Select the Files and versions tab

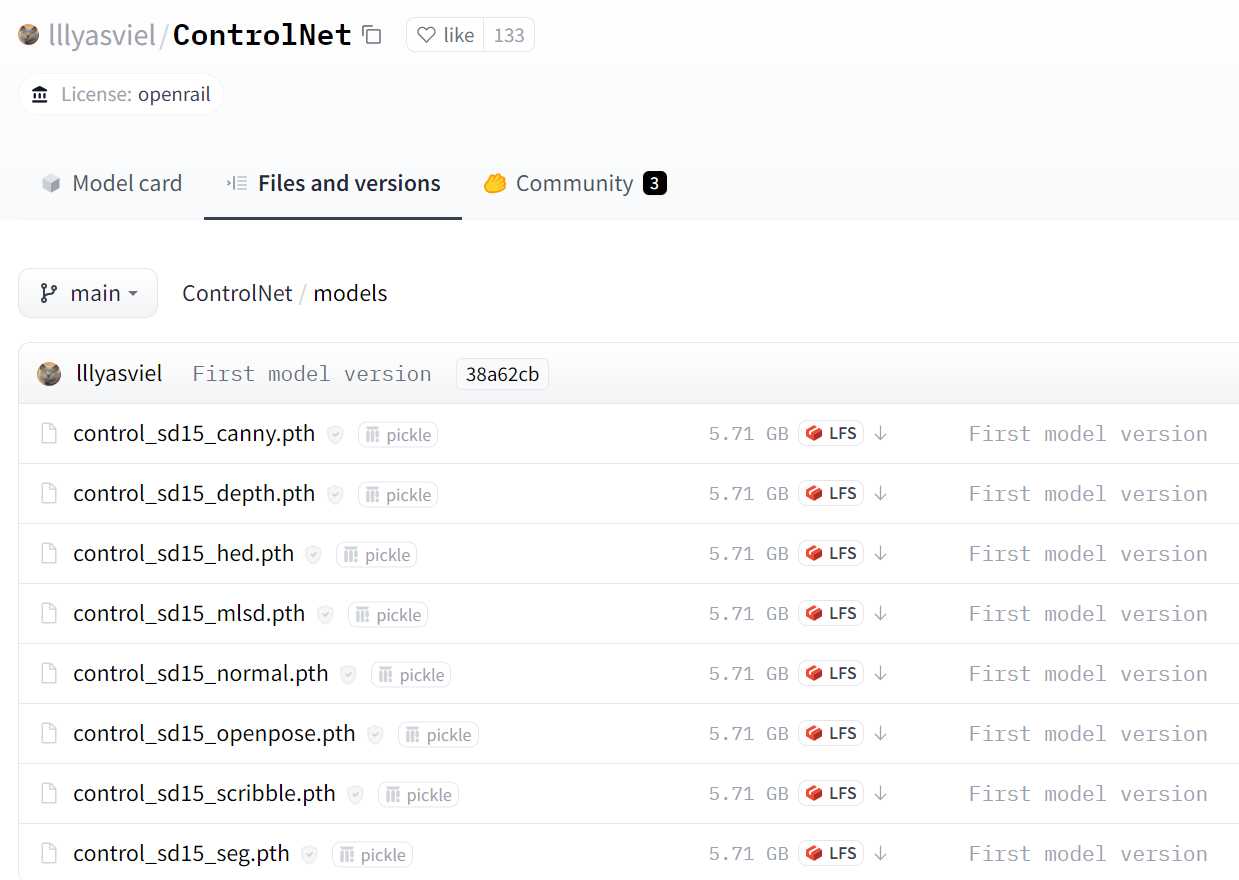click(333, 183)
